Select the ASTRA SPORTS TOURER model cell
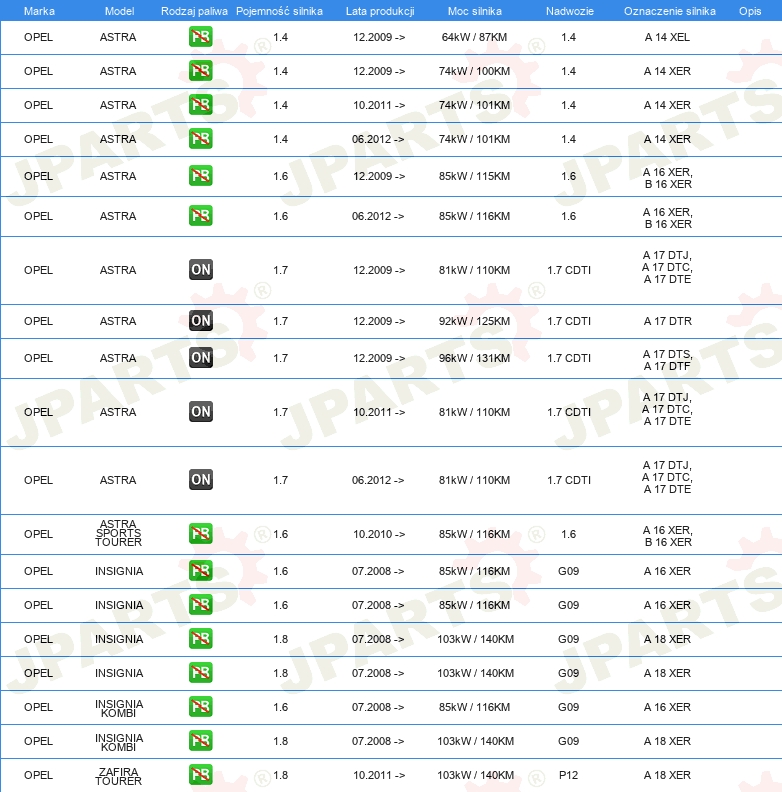 point(119,533)
